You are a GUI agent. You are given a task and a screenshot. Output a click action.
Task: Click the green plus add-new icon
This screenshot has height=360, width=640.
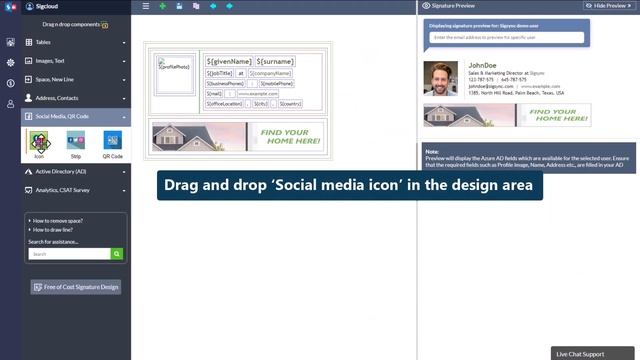(x=162, y=6)
